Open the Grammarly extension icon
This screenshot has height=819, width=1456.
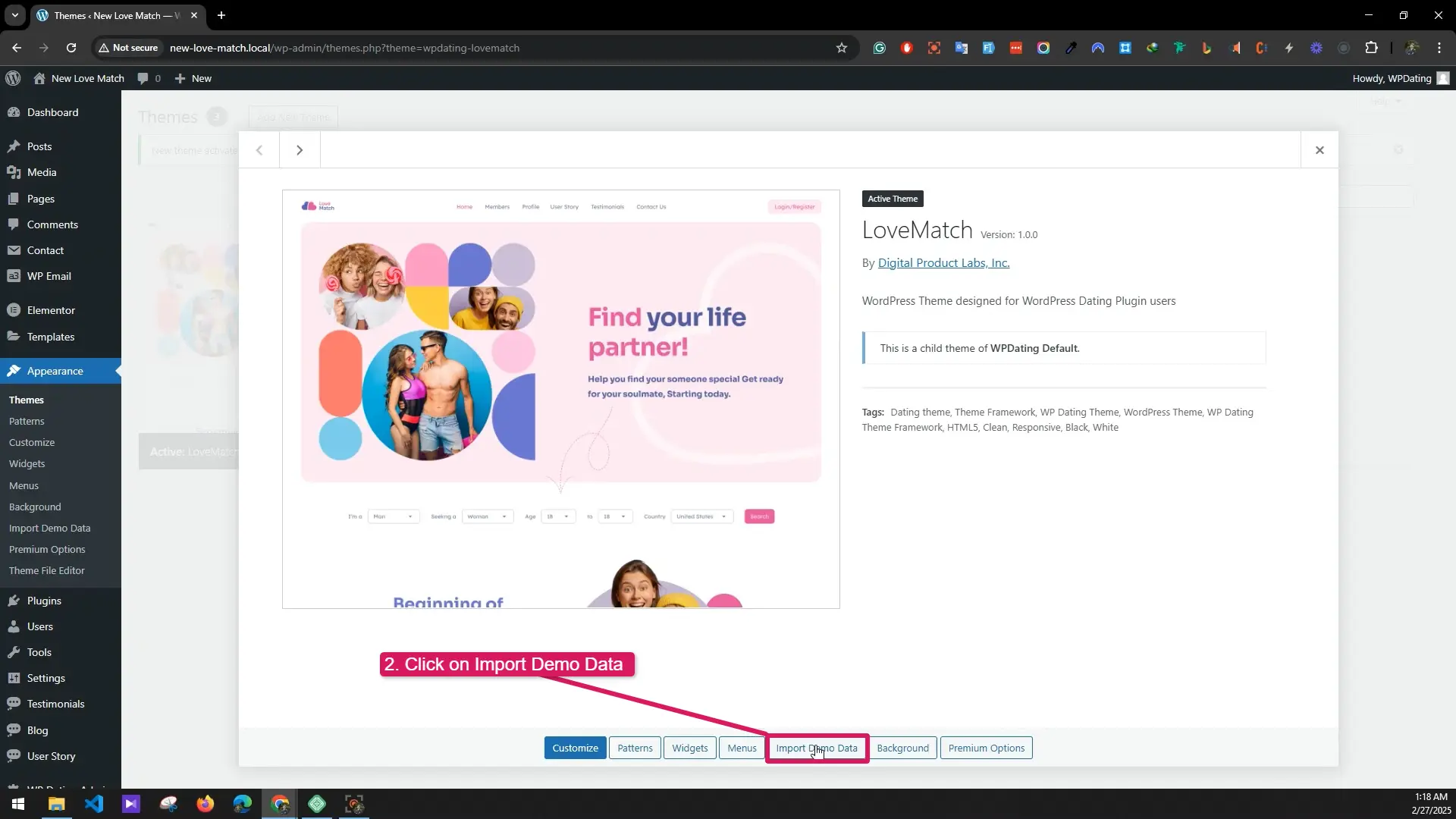(x=879, y=48)
